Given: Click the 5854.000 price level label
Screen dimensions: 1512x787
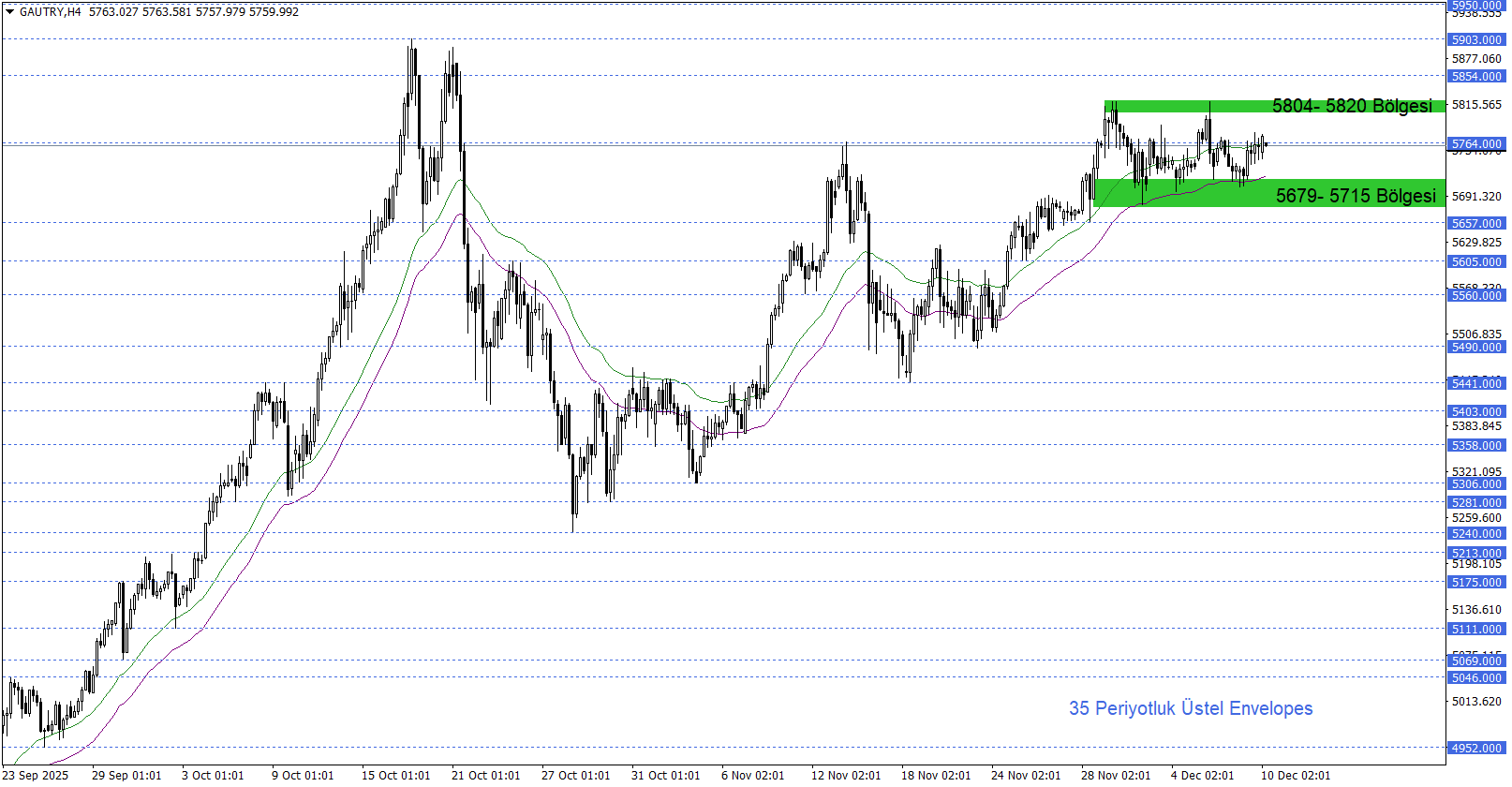Looking at the screenshot, I should (x=1476, y=76).
